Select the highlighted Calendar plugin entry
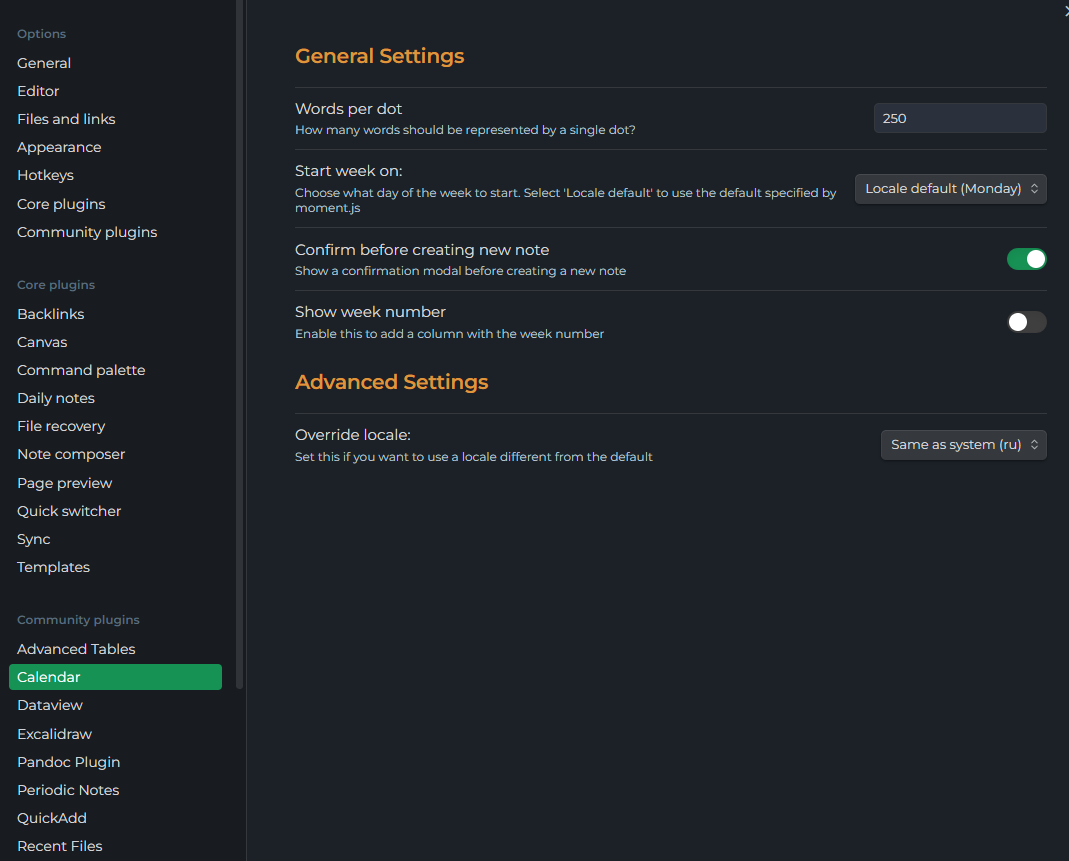This screenshot has height=861, width=1069. coord(115,677)
